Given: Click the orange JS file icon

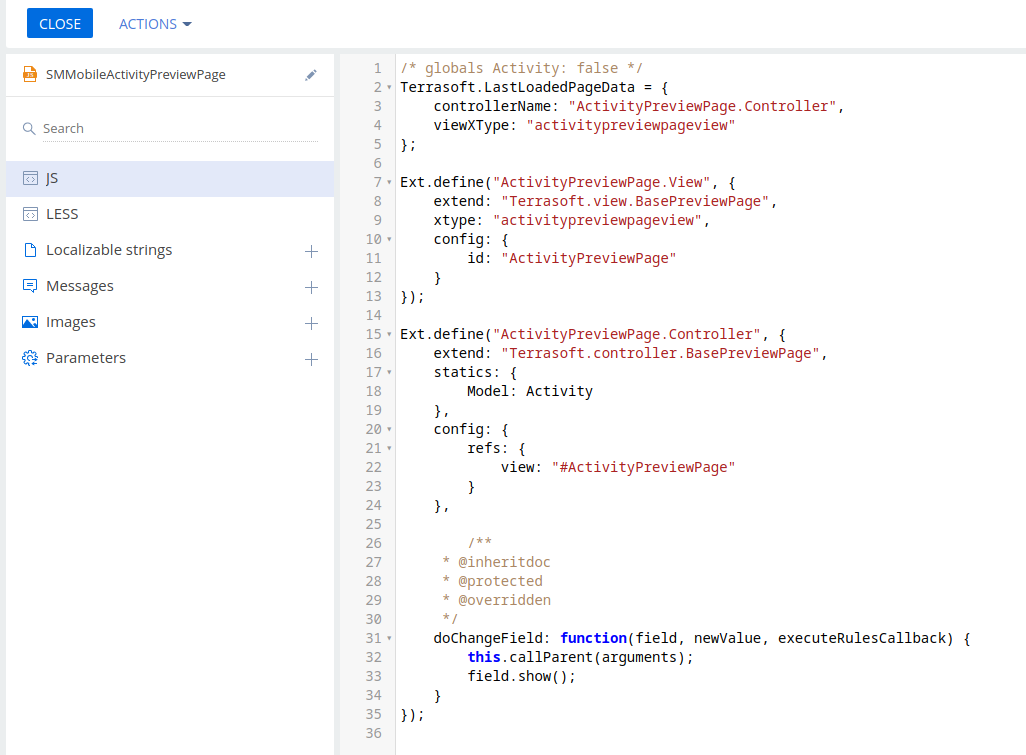Looking at the screenshot, I should (29, 74).
